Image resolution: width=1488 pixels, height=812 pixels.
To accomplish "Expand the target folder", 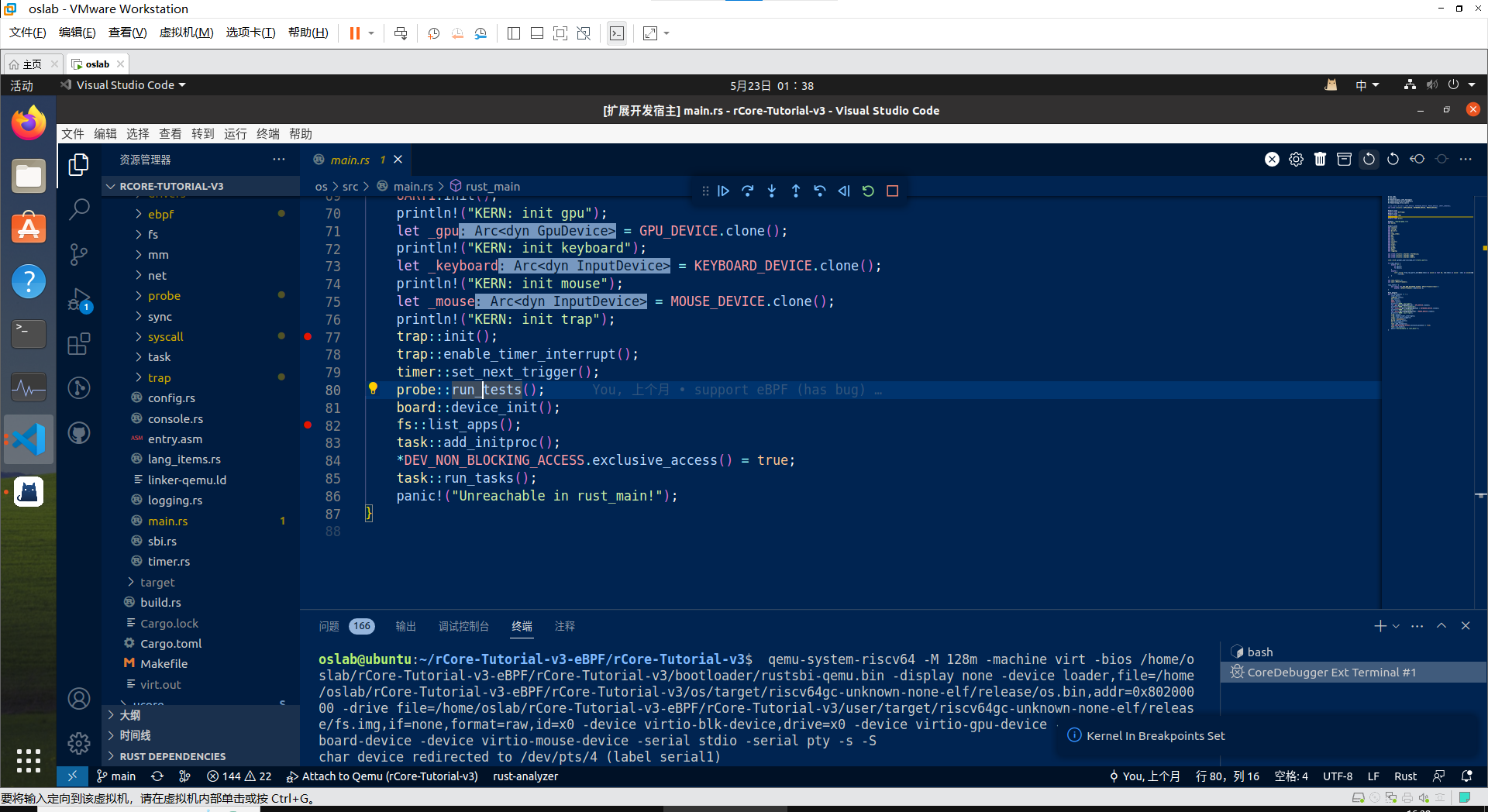I will 157,583.
